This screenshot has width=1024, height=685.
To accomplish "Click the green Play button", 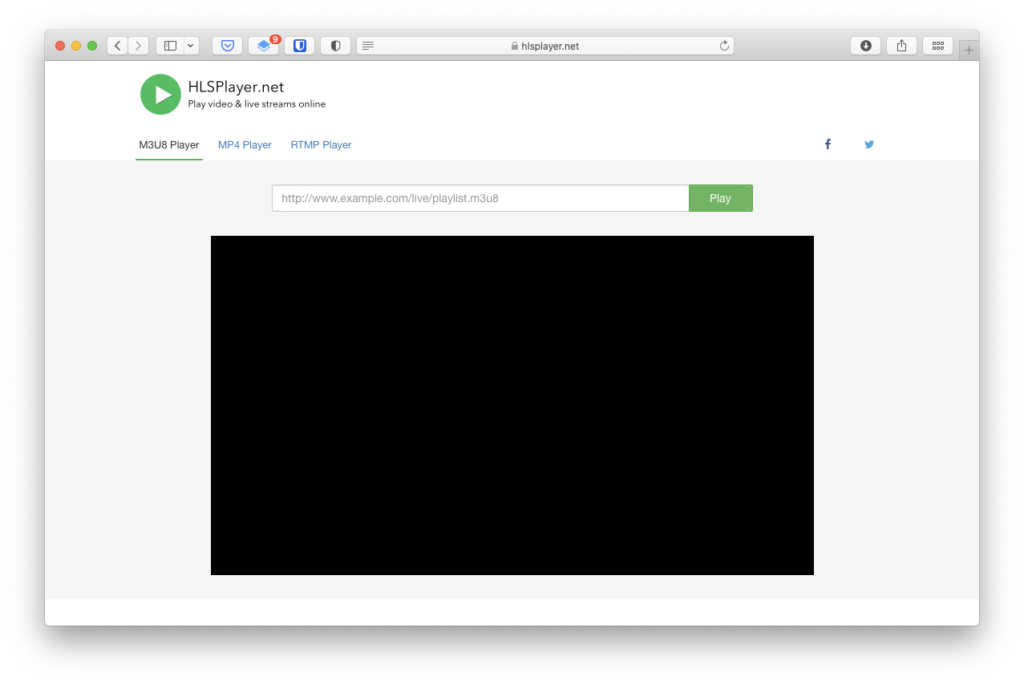I will 720,198.
